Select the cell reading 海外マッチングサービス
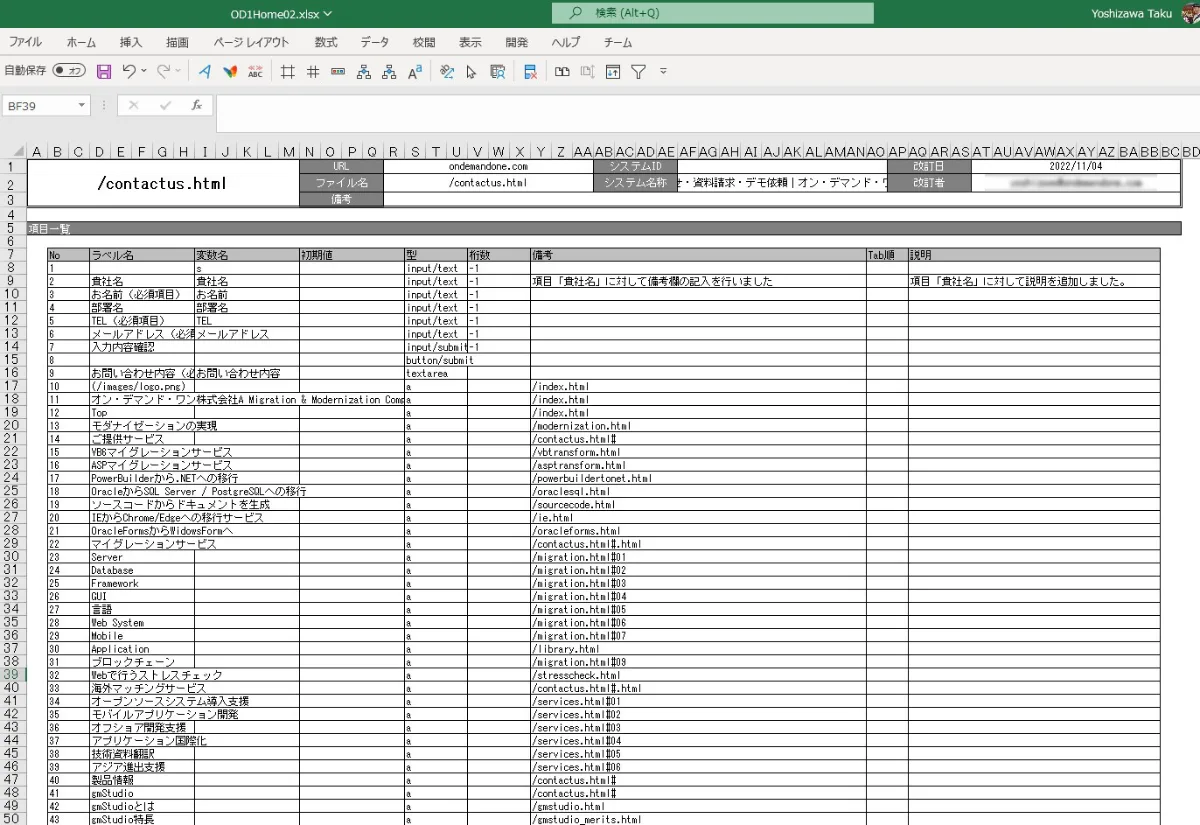1200x825 pixels. pos(142,688)
